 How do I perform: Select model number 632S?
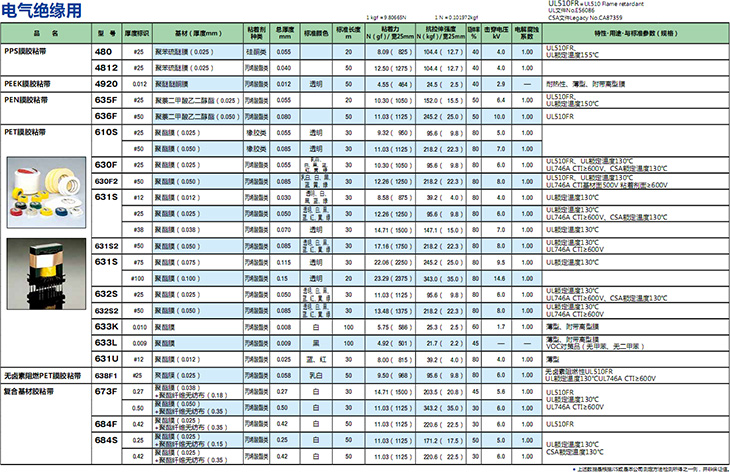click(x=106, y=294)
